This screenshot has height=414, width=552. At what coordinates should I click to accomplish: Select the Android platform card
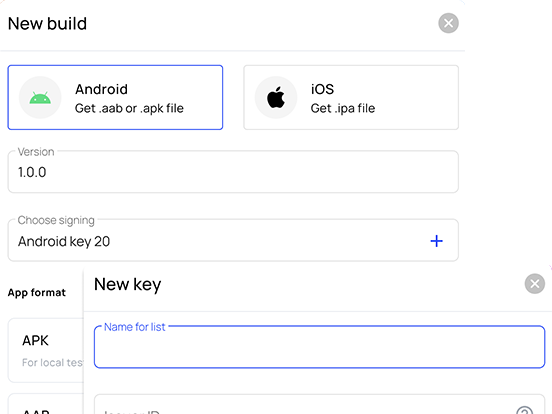[x=115, y=97]
